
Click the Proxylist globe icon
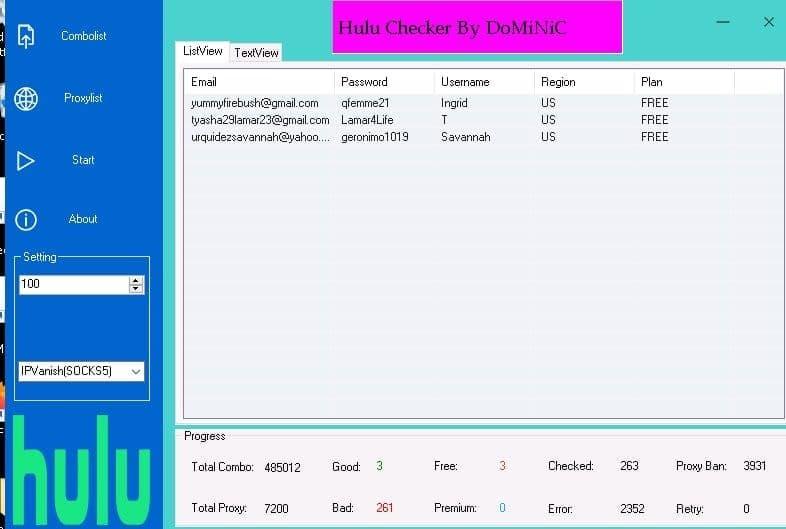(26, 98)
